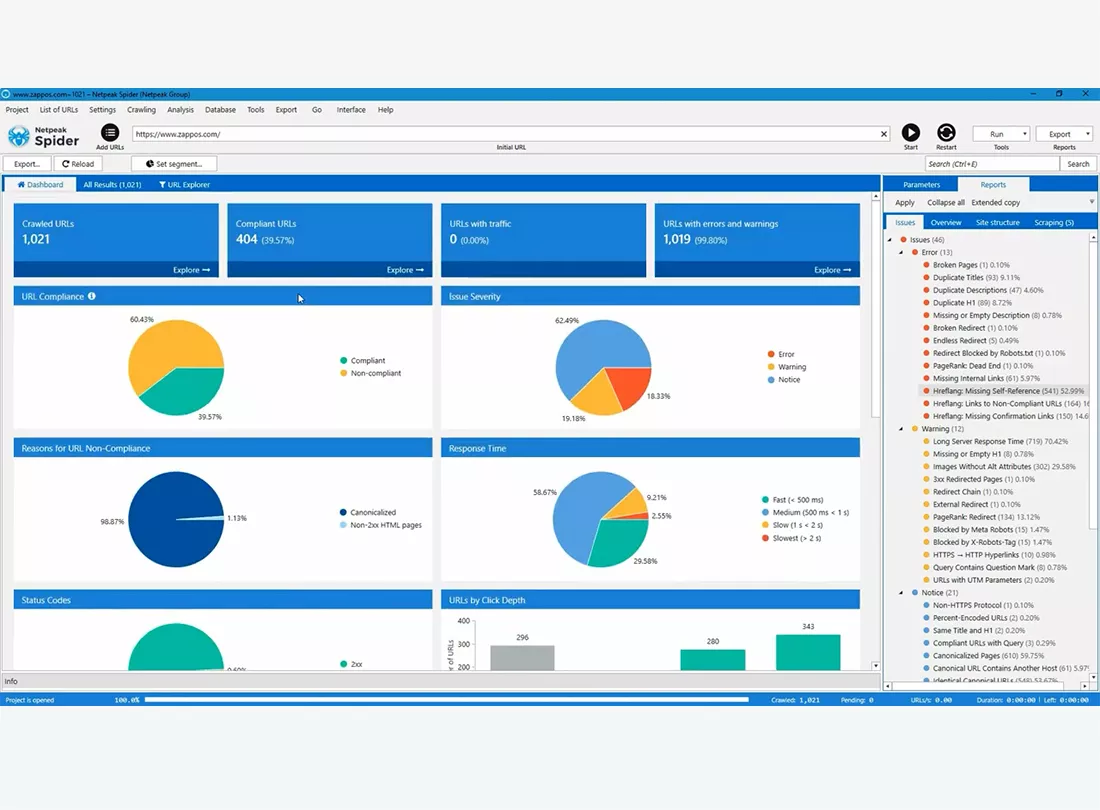Image resolution: width=1100 pixels, height=810 pixels.
Task: Collapse the Error (13) tree group
Action: pyautogui.click(x=901, y=252)
